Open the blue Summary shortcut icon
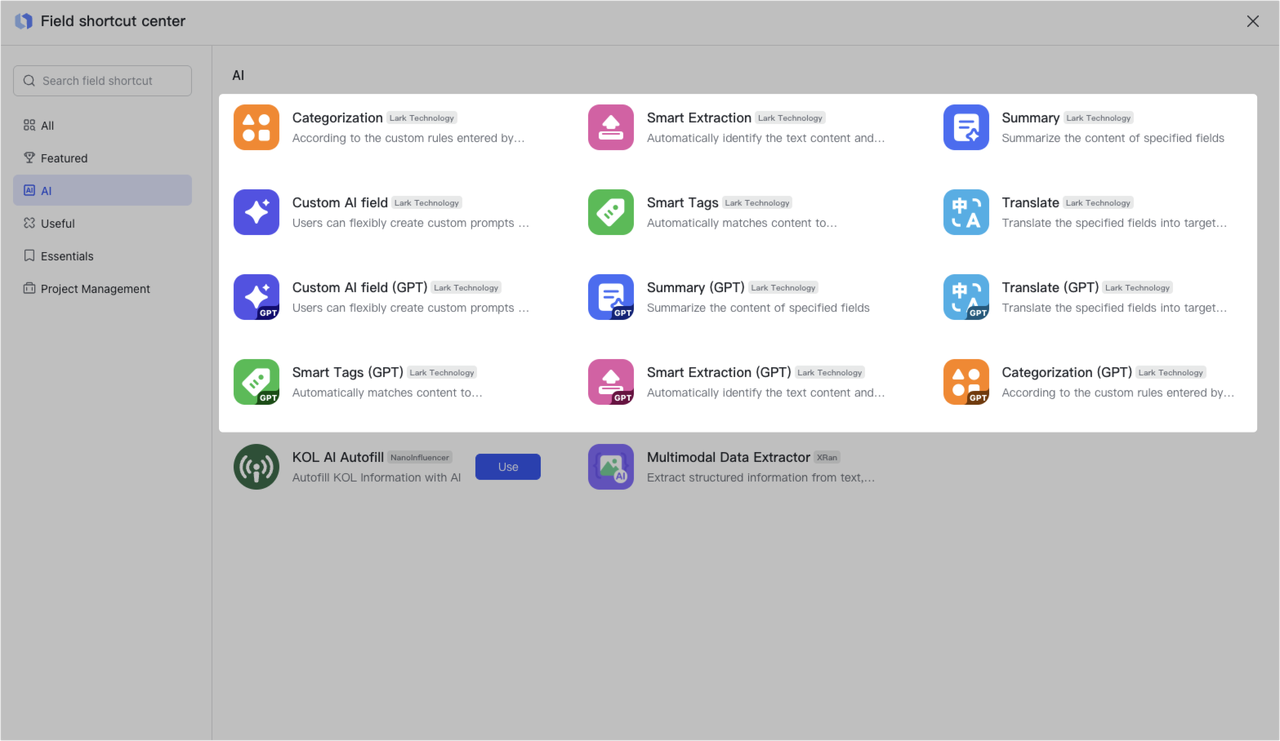 pos(966,127)
